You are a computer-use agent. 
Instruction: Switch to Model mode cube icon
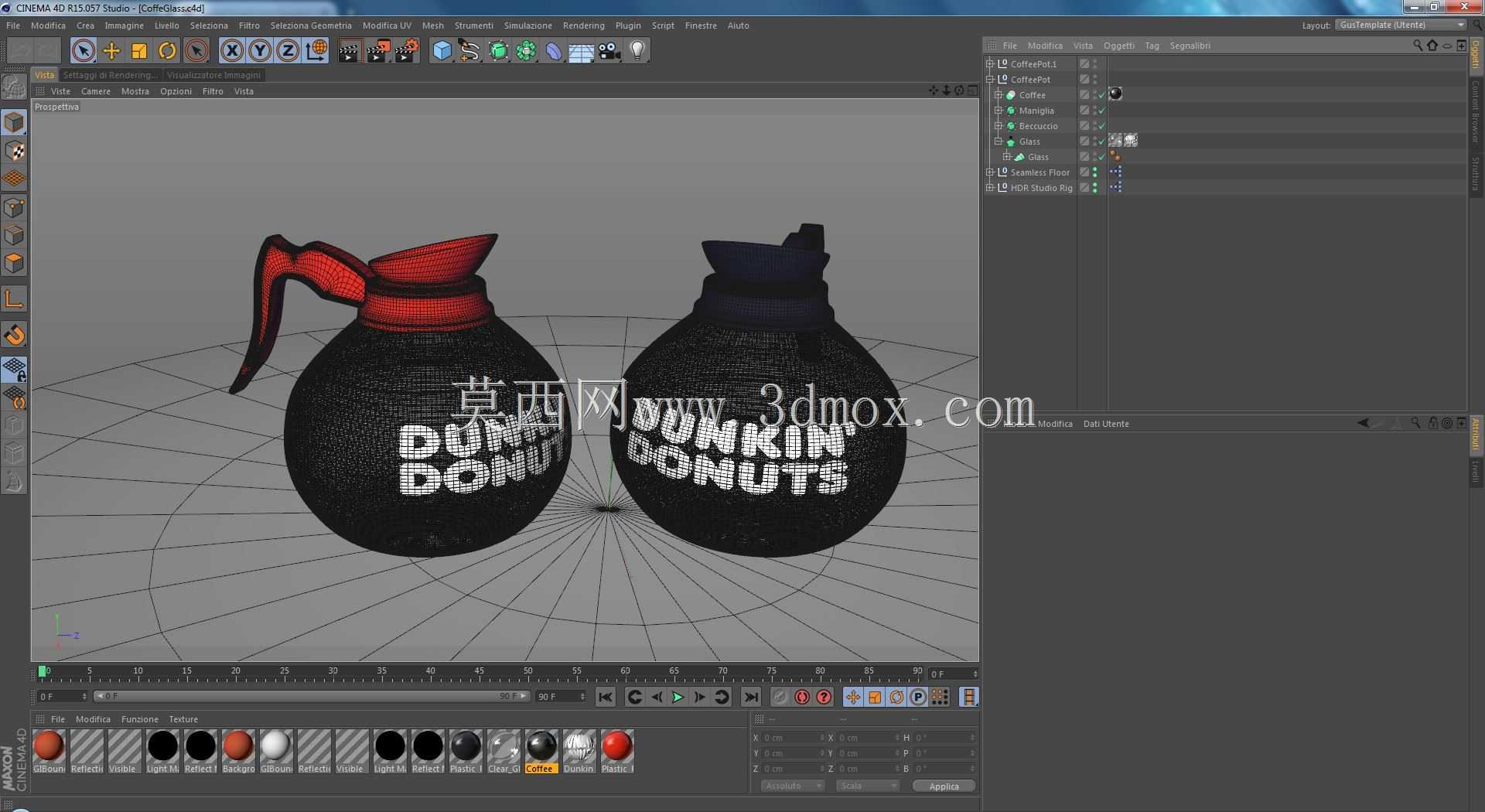point(14,122)
